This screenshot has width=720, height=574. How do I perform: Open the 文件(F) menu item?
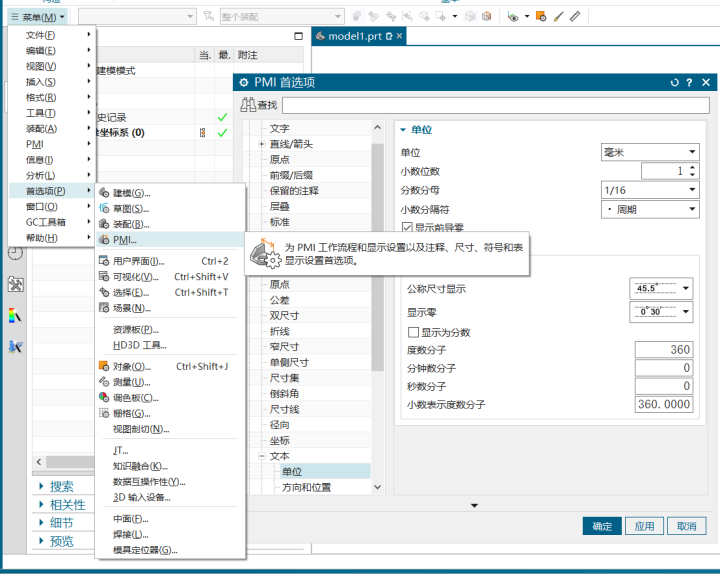pos(42,35)
